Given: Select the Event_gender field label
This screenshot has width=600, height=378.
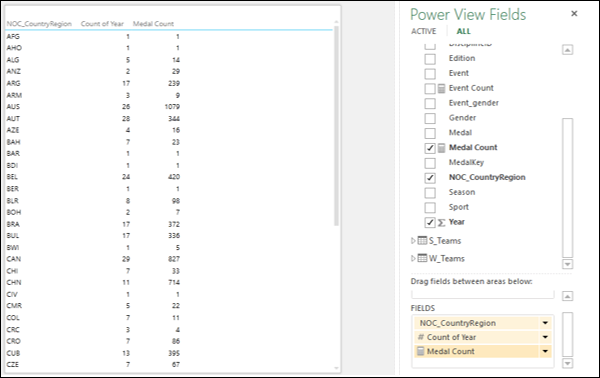Looking at the screenshot, I should tap(474, 103).
